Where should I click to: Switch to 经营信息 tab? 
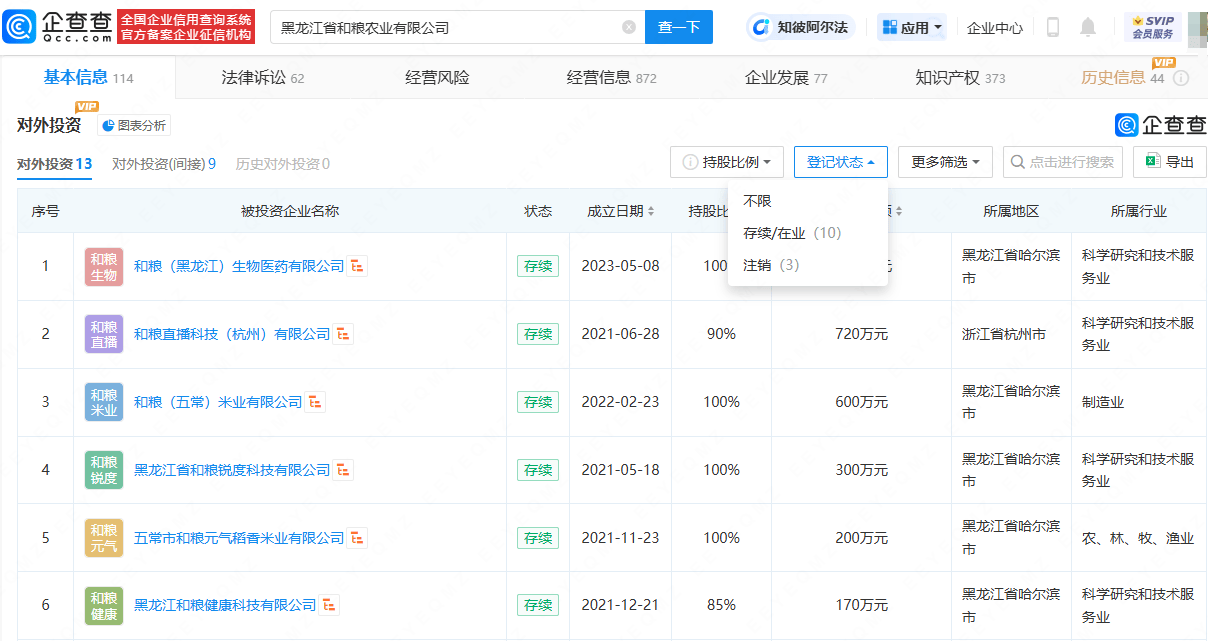[x=611, y=78]
